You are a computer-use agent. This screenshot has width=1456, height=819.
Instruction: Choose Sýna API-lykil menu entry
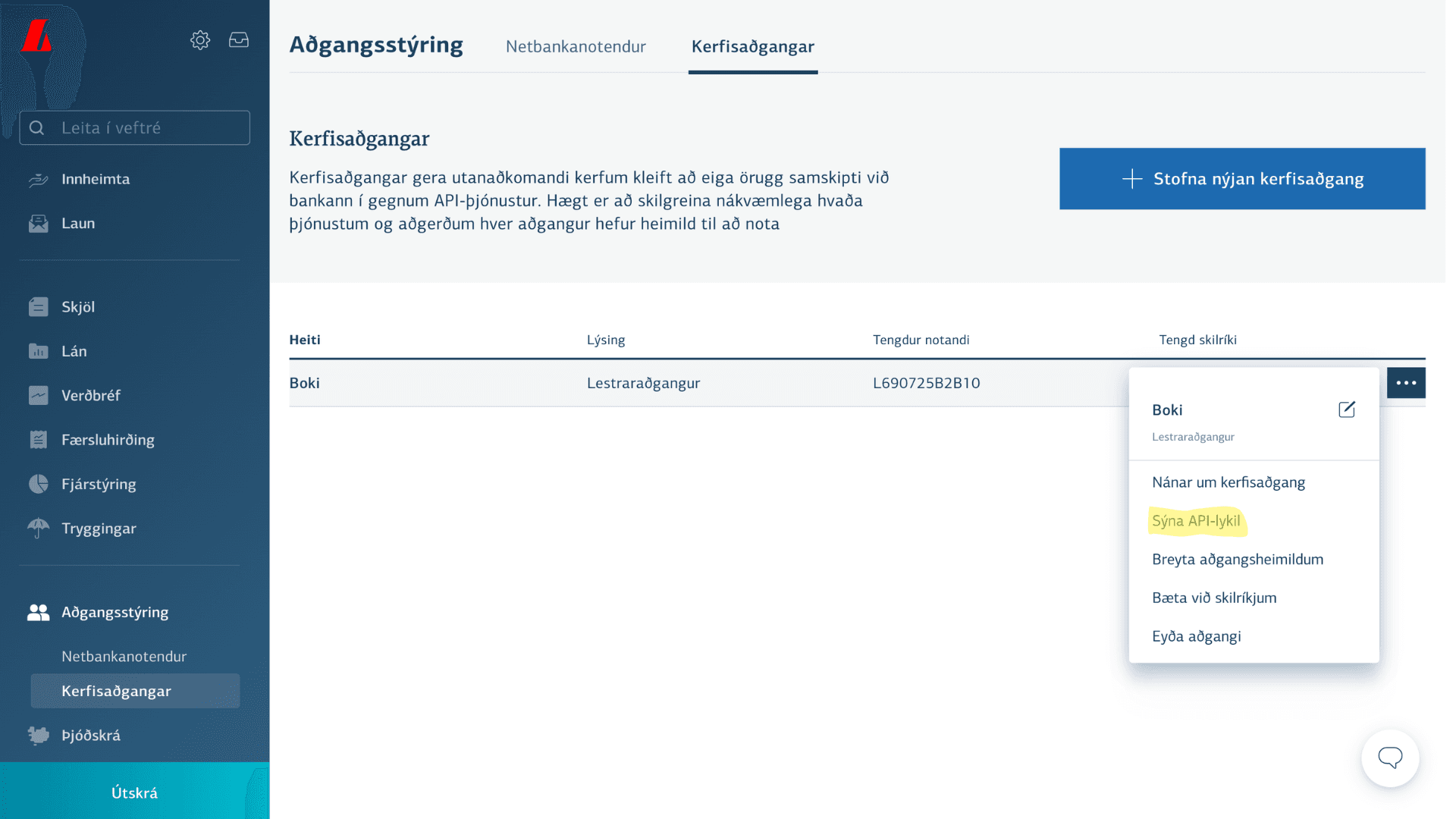coord(1196,521)
